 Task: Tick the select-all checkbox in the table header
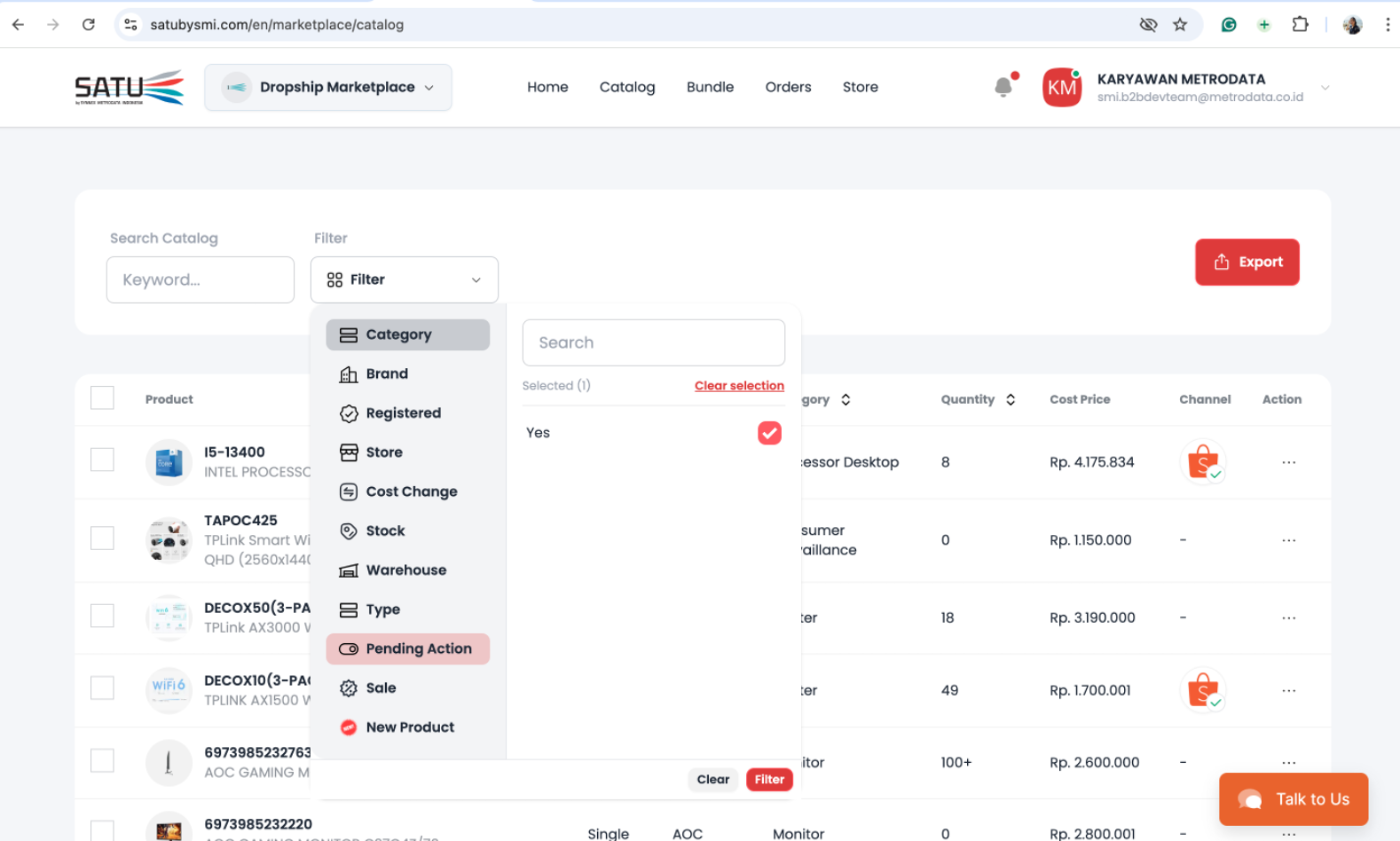point(103,398)
